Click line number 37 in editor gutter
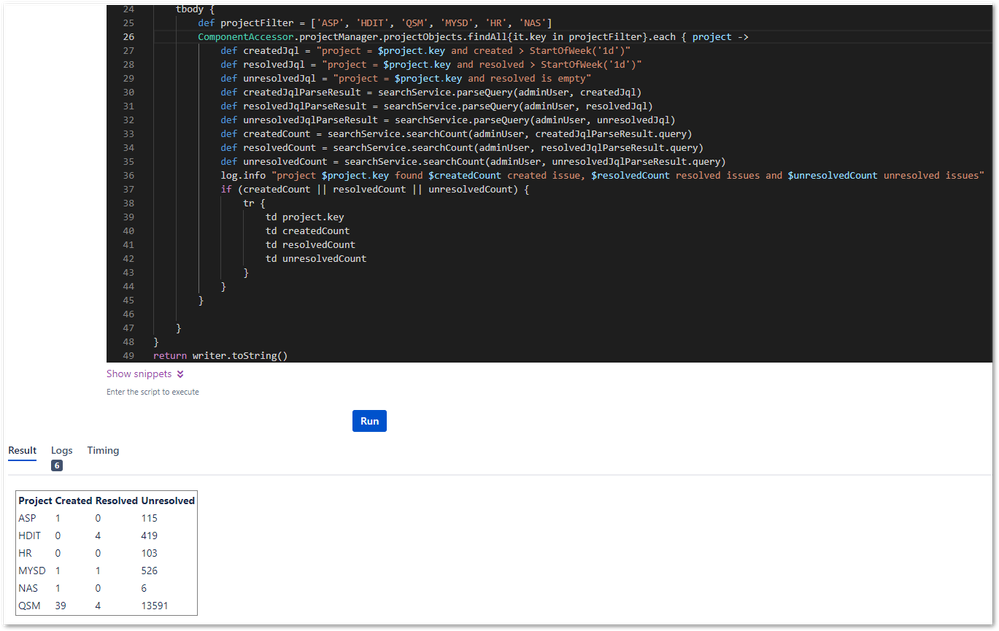This screenshot has width=999, height=631. [x=129, y=189]
